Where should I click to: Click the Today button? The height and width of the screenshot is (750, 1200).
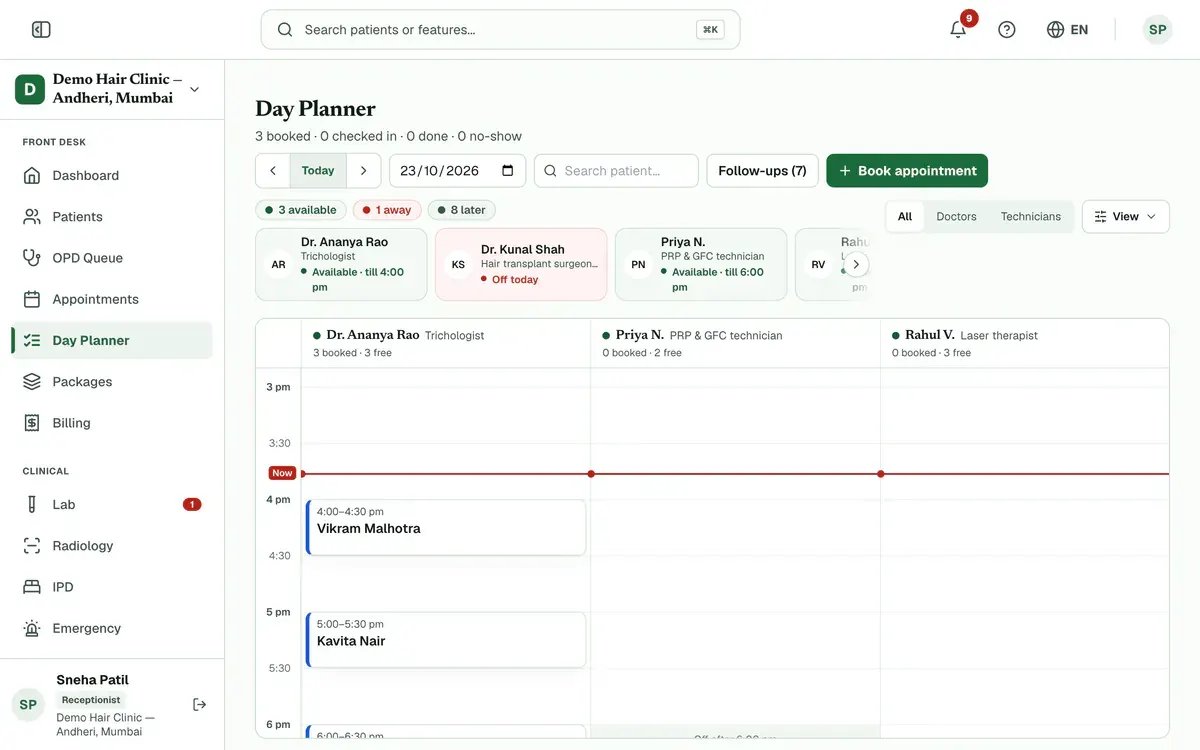(318, 171)
